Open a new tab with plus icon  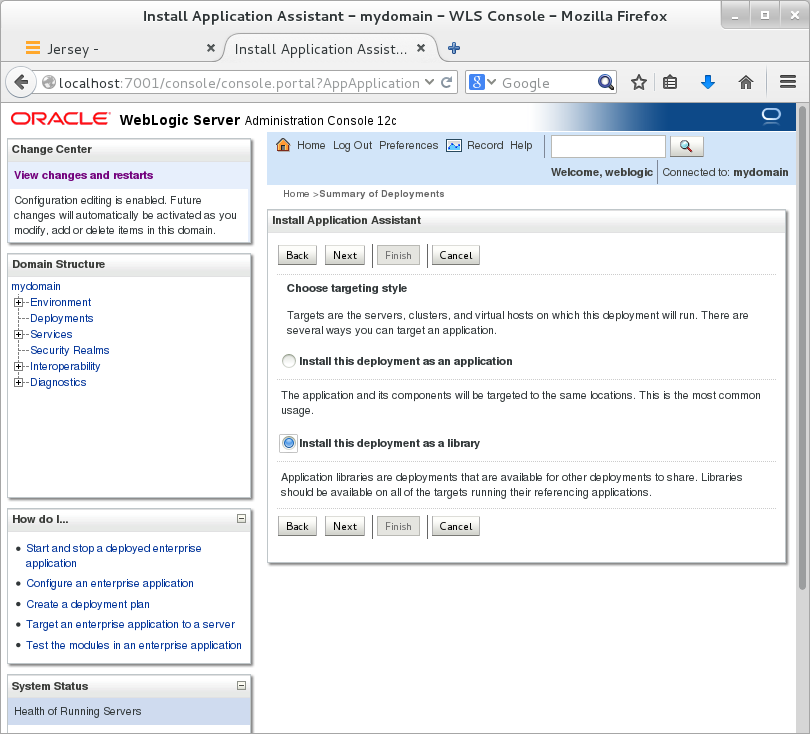tap(454, 48)
